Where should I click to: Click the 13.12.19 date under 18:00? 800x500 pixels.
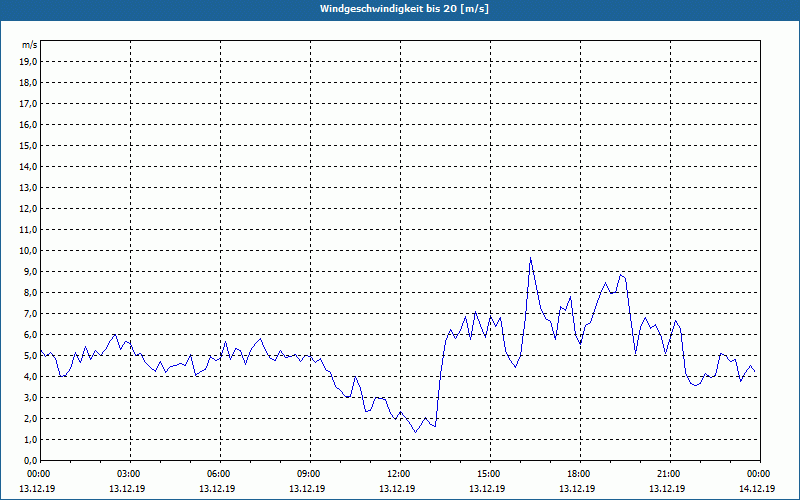point(577,488)
